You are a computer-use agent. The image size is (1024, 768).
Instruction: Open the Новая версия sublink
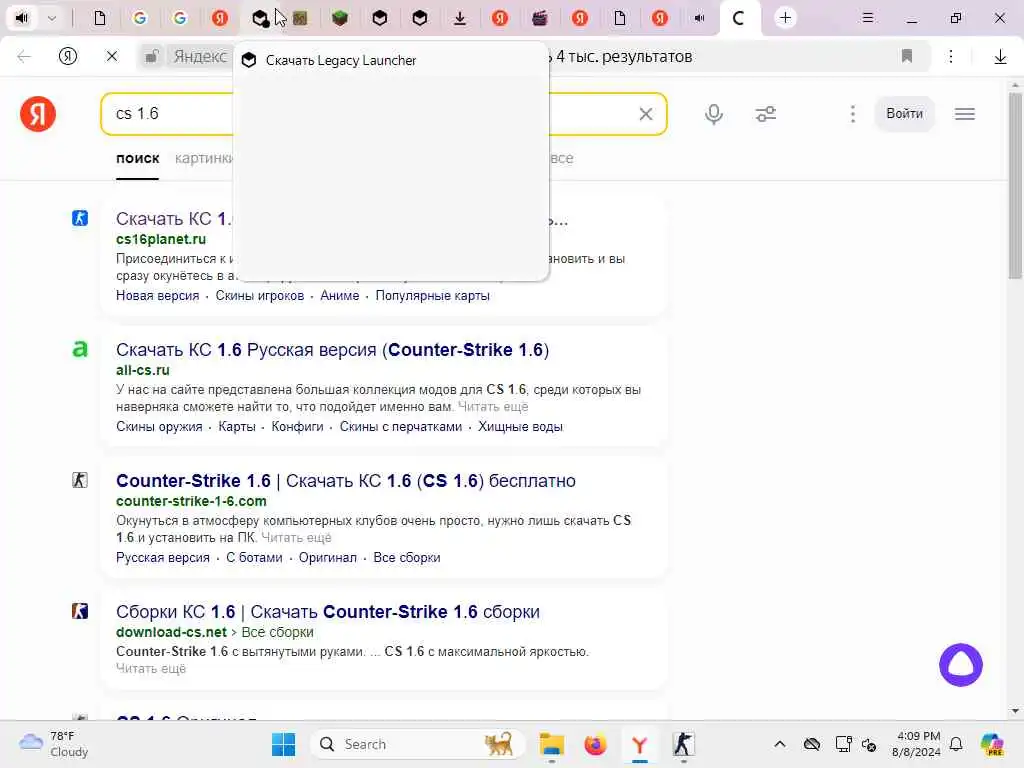[x=157, y=295]
